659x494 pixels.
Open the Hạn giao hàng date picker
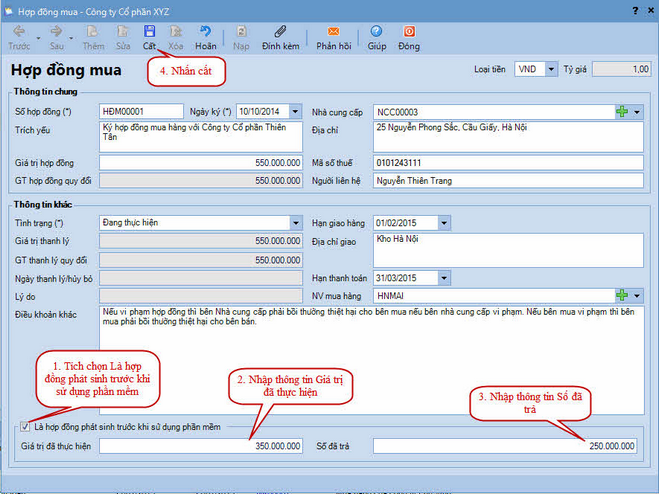coord(444,223)
